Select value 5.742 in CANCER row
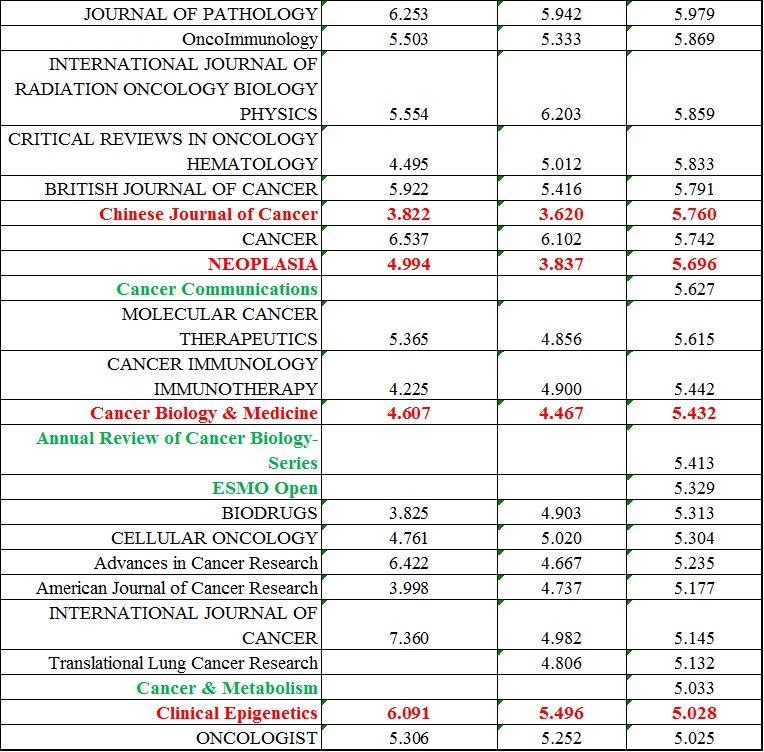This screenshot has width=764, height=752. [x=694, y=239]
